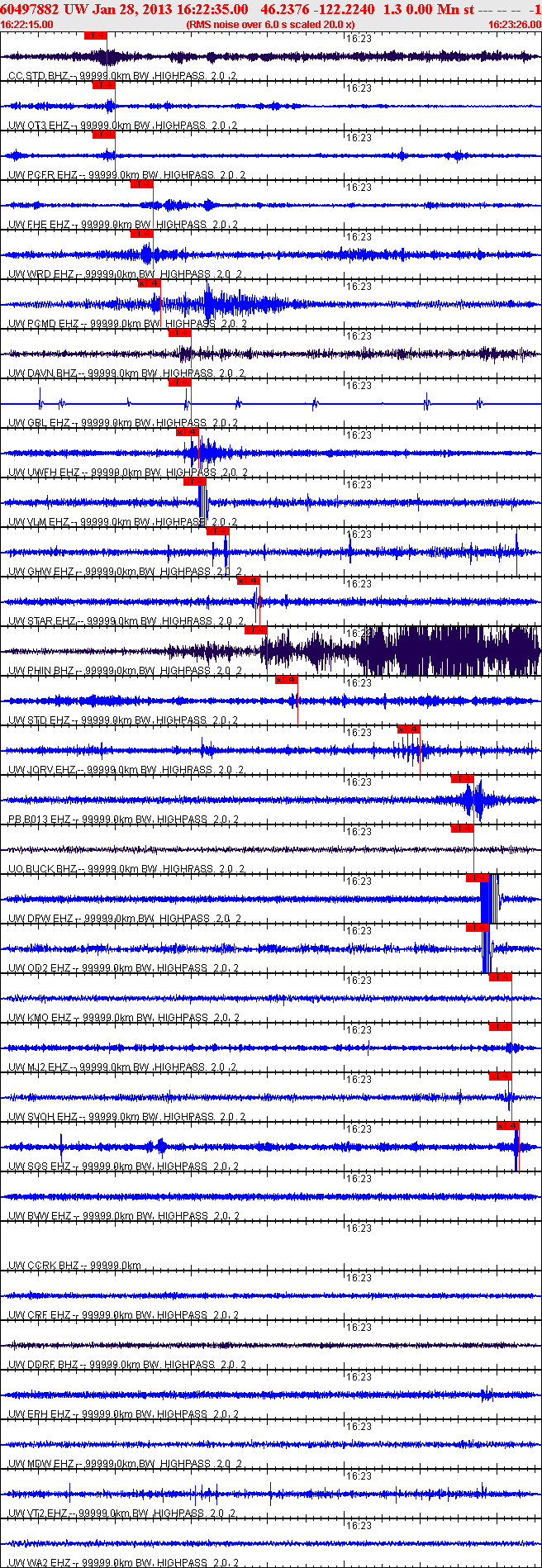The width and height of the screenshot is (542, 1568).
Task: Select the pick flag on UW GBL EHZ trace
Action: point(179,382)
